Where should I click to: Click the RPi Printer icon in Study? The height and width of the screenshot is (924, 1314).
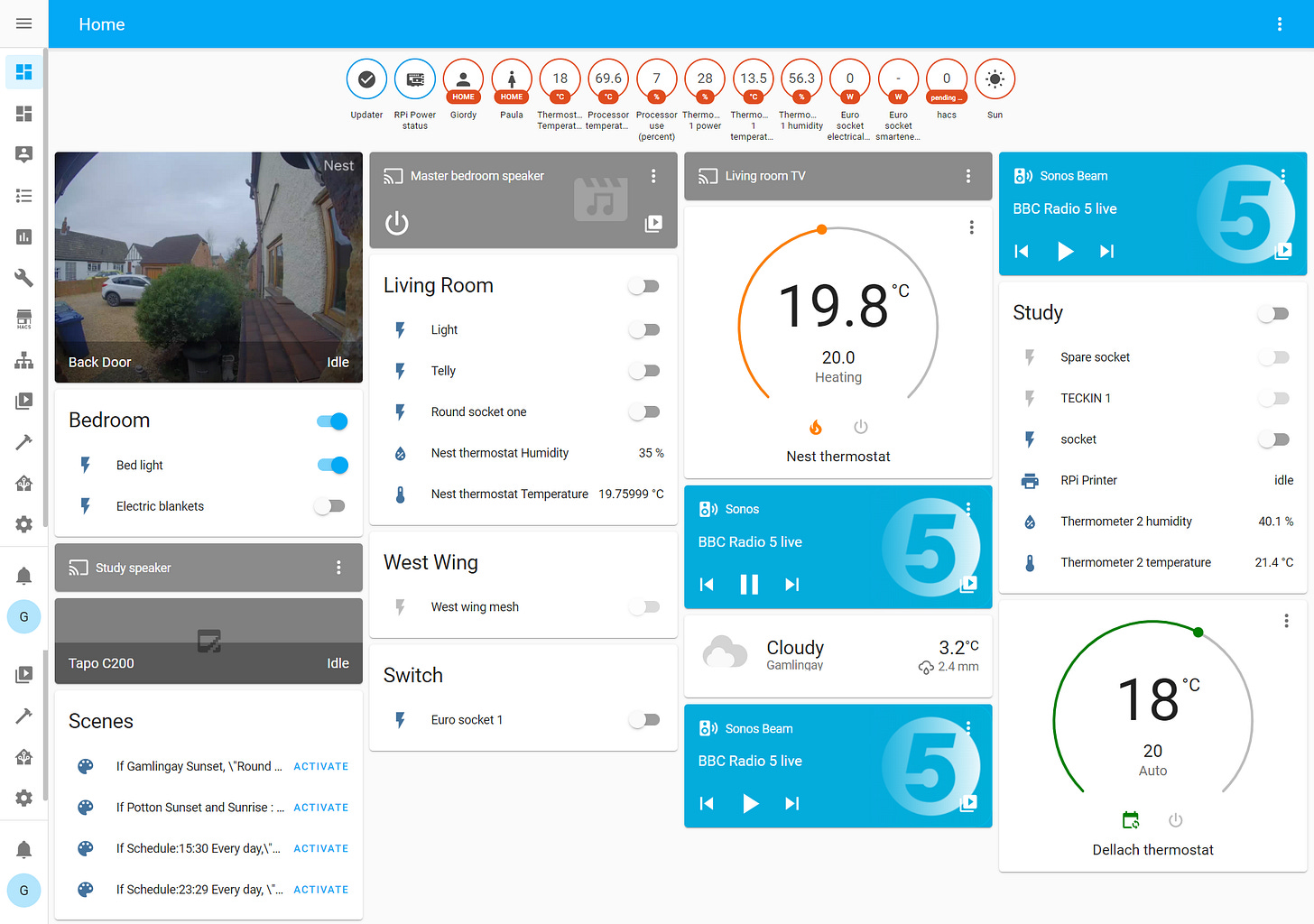(1030, 480)
